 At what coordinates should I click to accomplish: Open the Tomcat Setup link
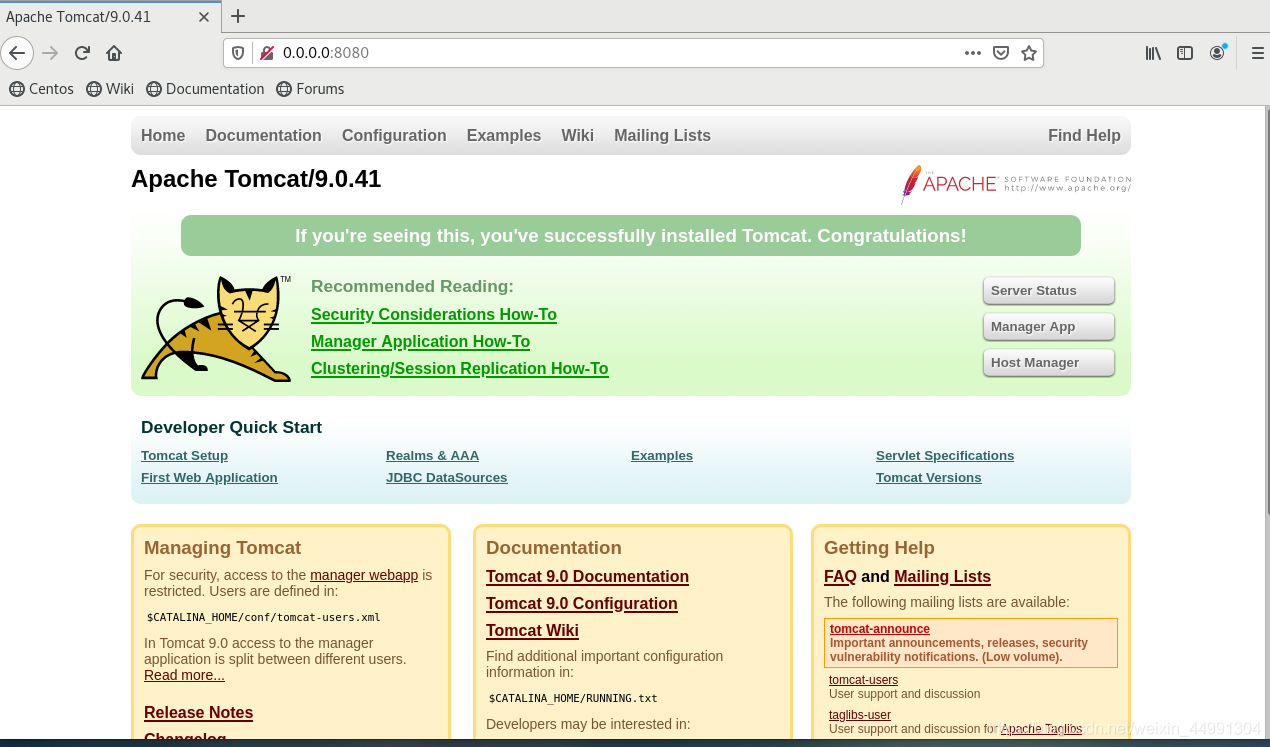[x=184, y=456]
